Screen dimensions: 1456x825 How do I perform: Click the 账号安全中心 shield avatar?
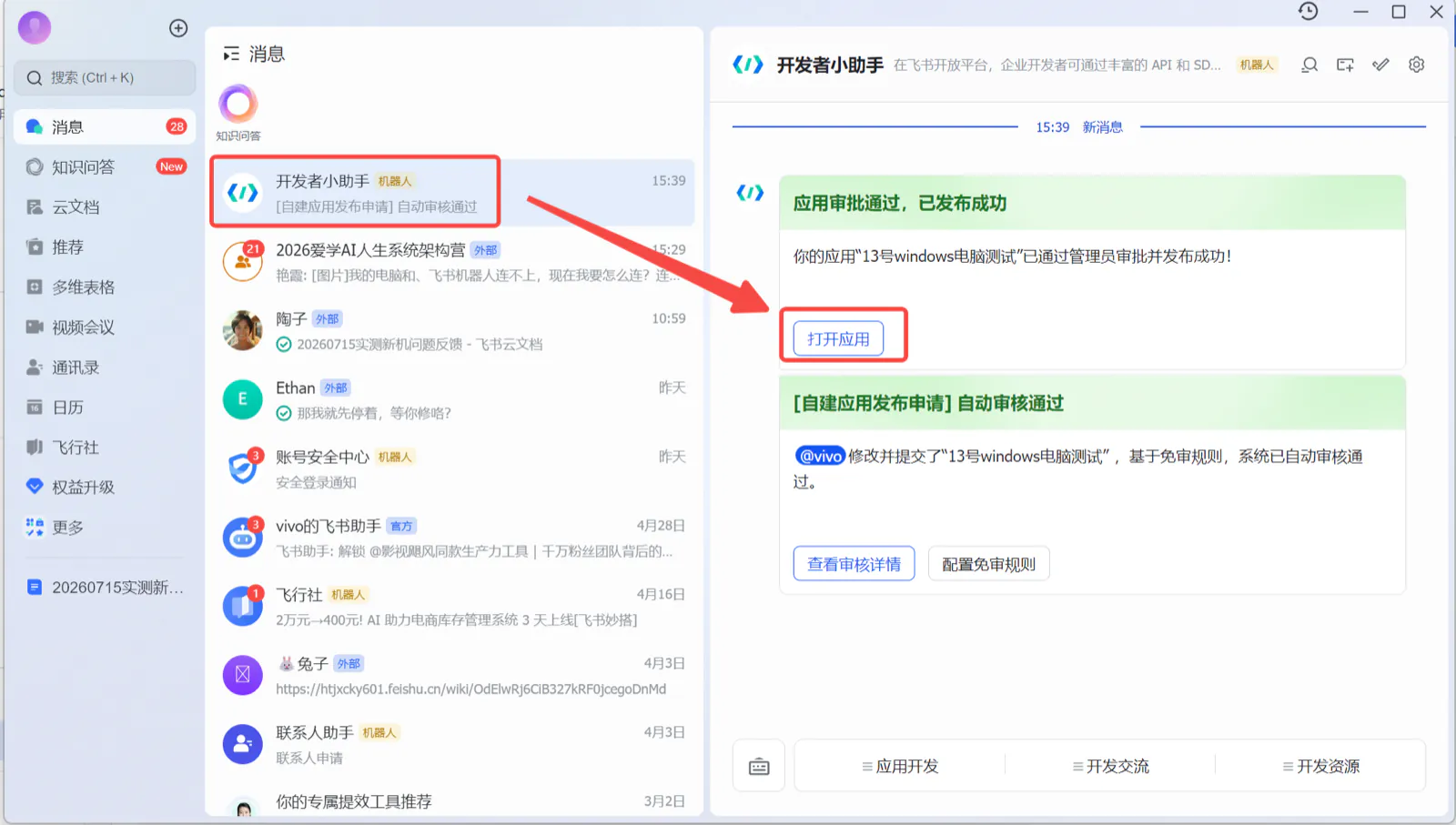(243, 468)
